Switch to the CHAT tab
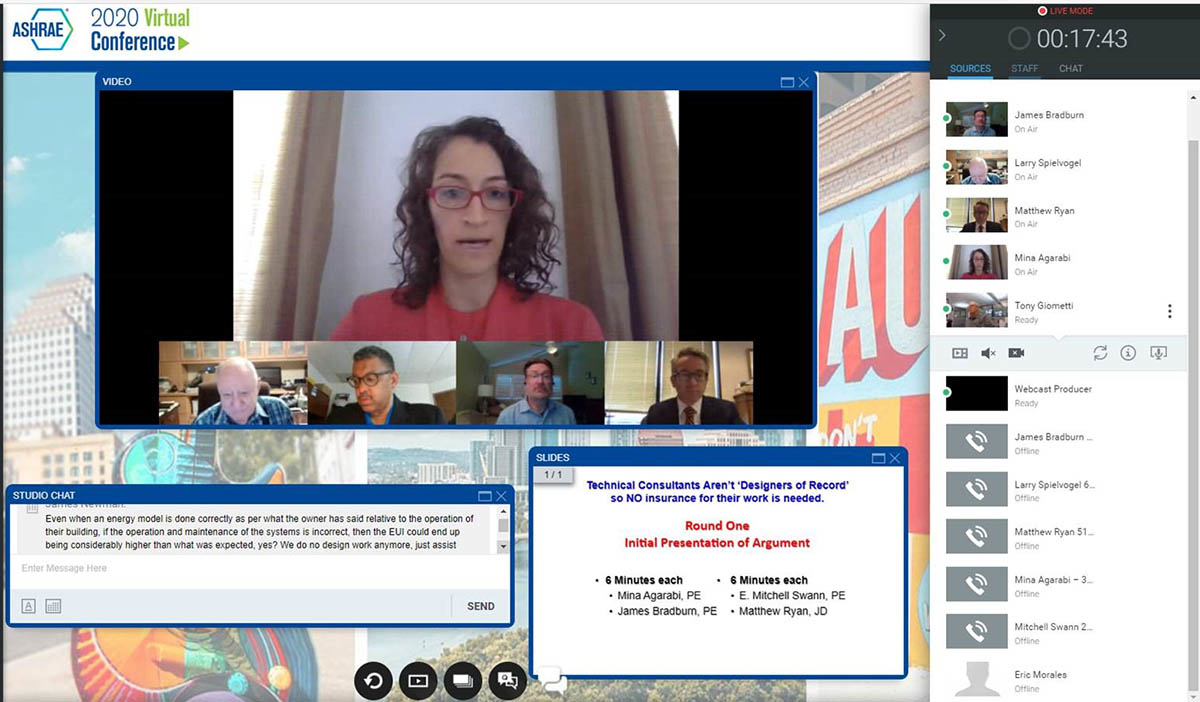The image size is (1200, 702). point(1070,69)
